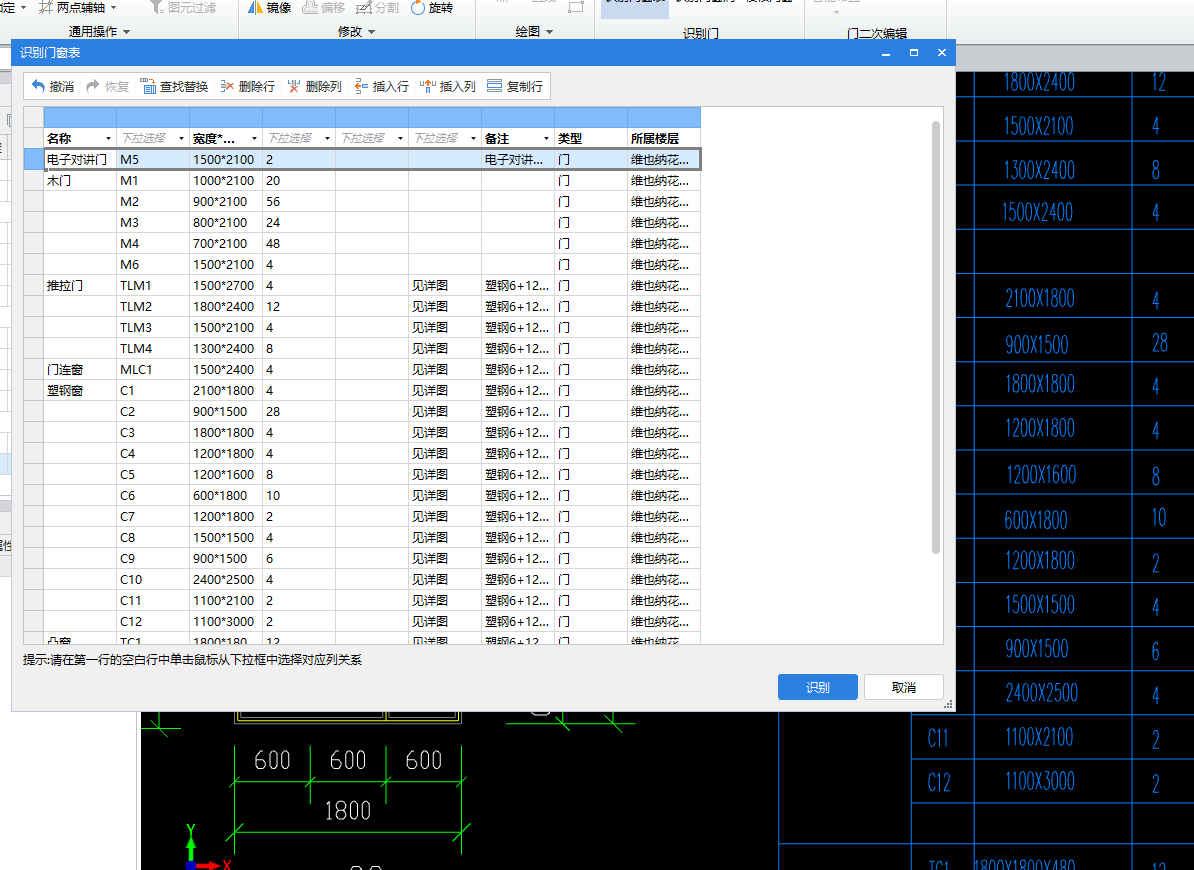This screenshot has width=1194, height=870.
Task: Open the 宽度* column header dropdown
Action: pyautogui.click(x=254, y=139)
